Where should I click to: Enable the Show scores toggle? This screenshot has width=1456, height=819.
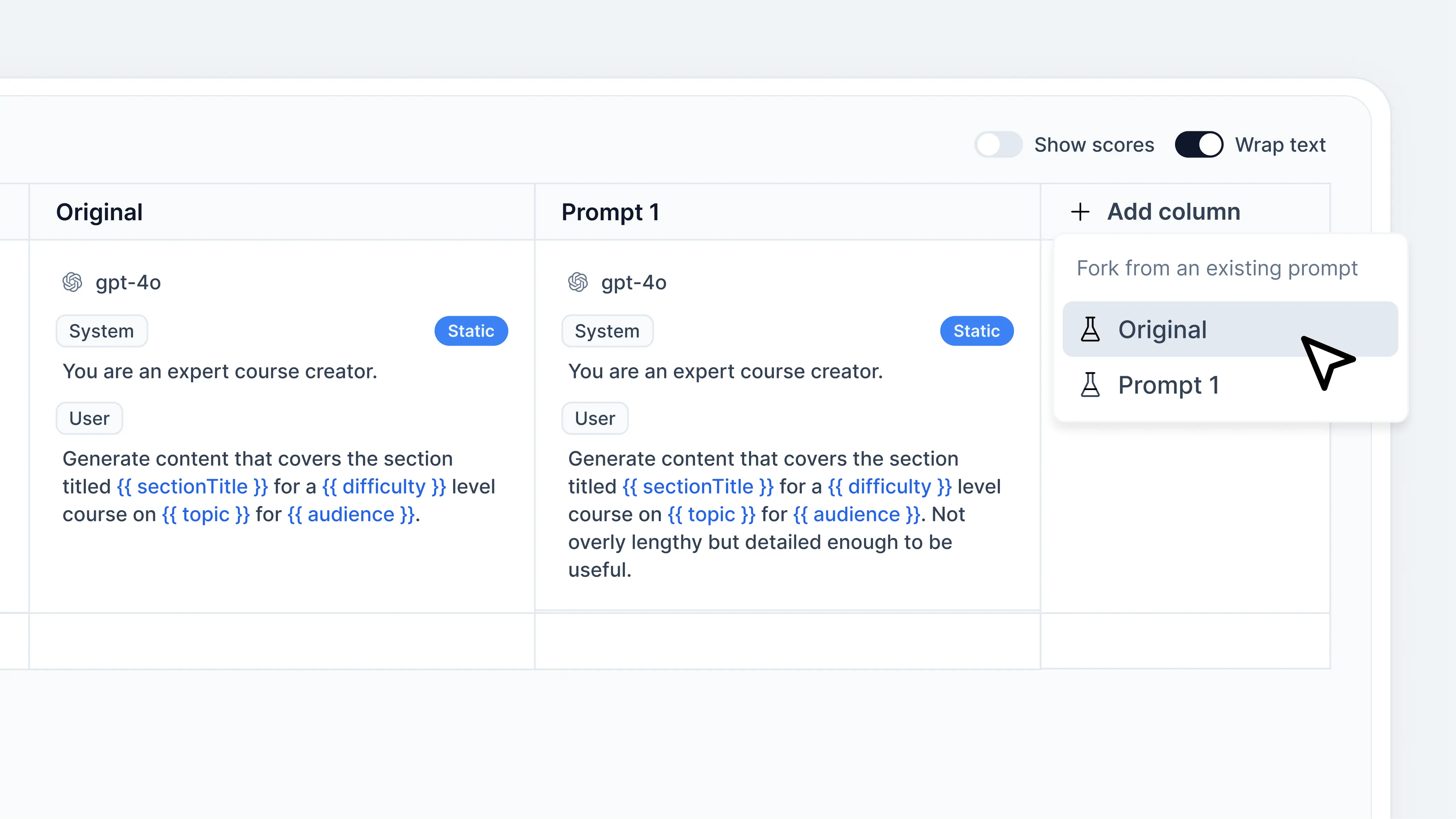coord(998,145)
